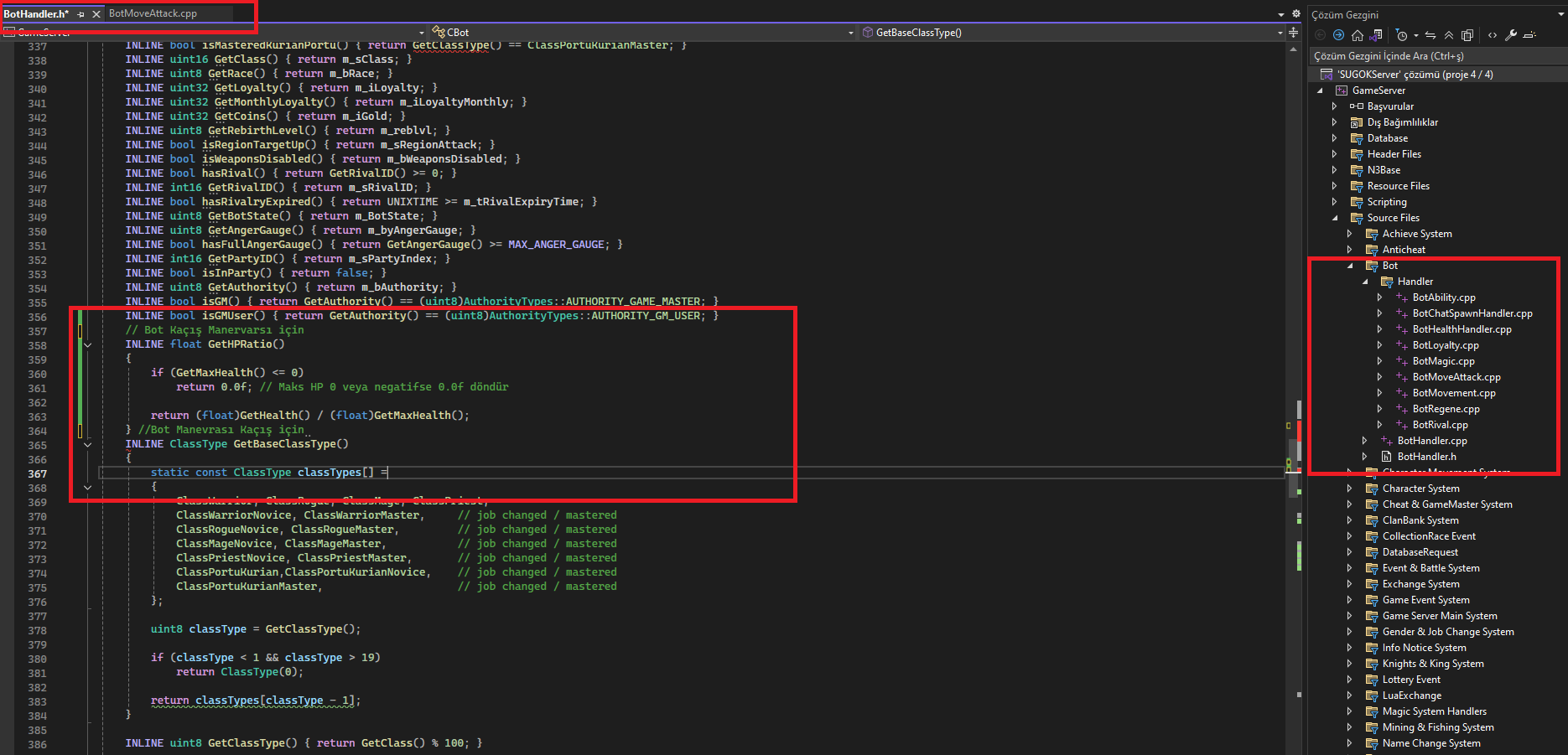Expand the Header Files folder
The width and height of the screenshot is (1568, 755).
[1335, 154]
